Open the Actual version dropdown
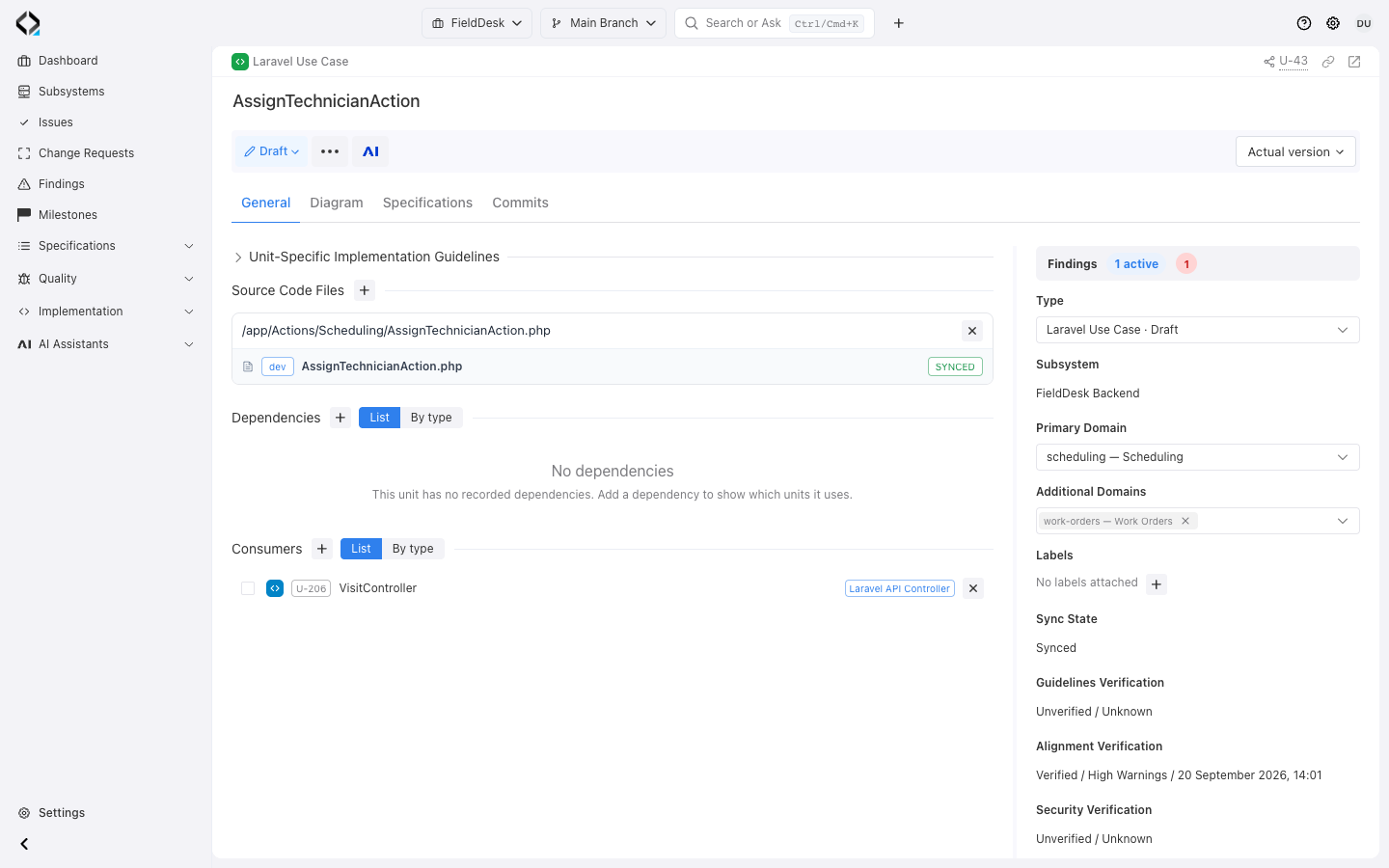 coord(1295,151)
